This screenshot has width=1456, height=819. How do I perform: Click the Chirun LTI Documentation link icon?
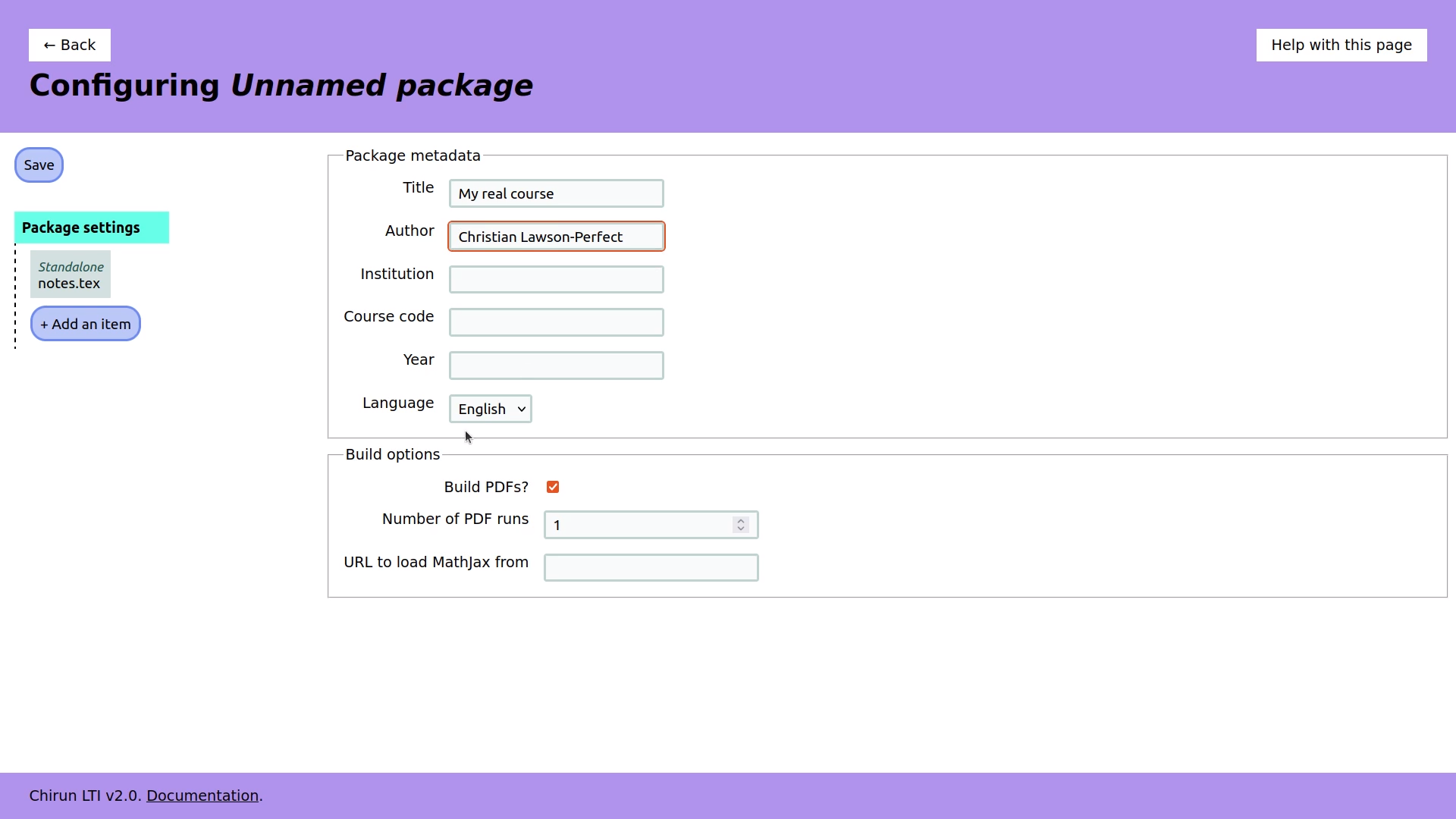(202, 795)
